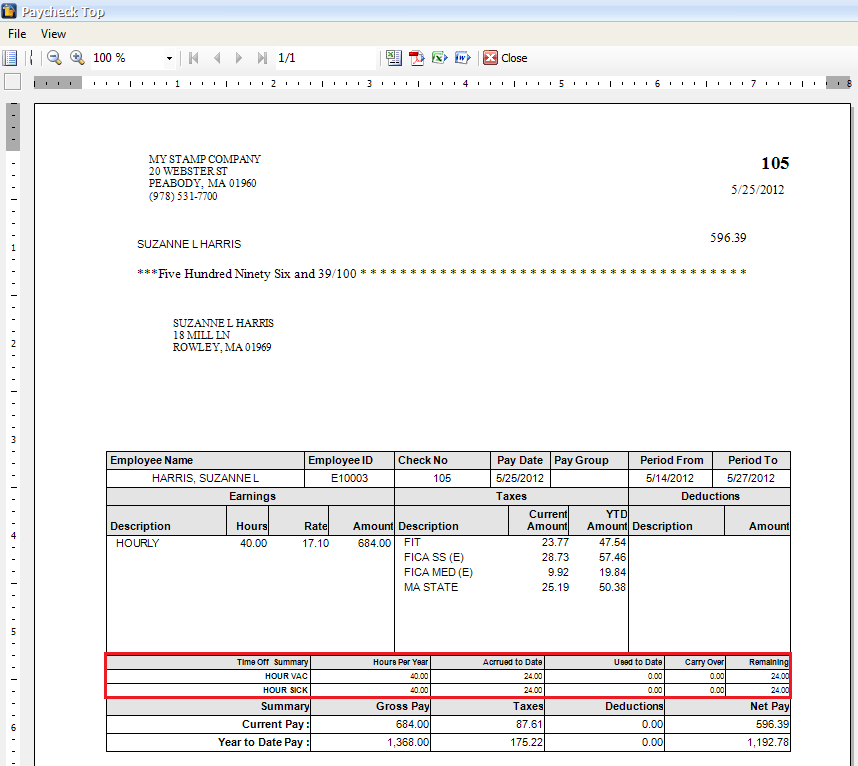Screen dimensions: 858x766
Task: Export the paycheck to Excel file
Action: coord(439,57)
